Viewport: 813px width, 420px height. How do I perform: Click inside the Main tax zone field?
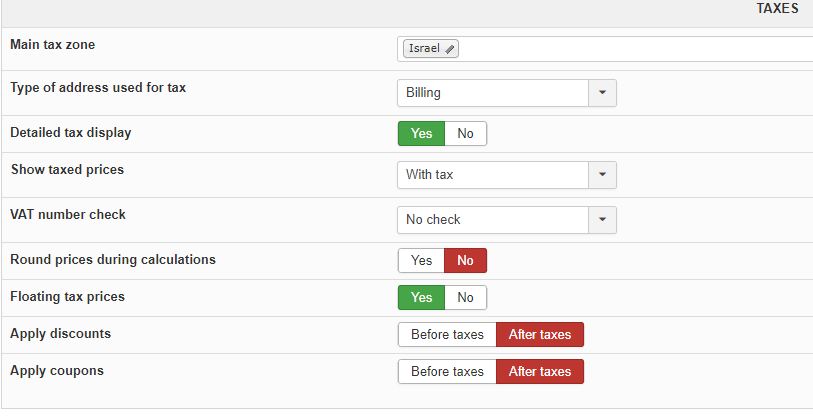(x=630, y=48)
